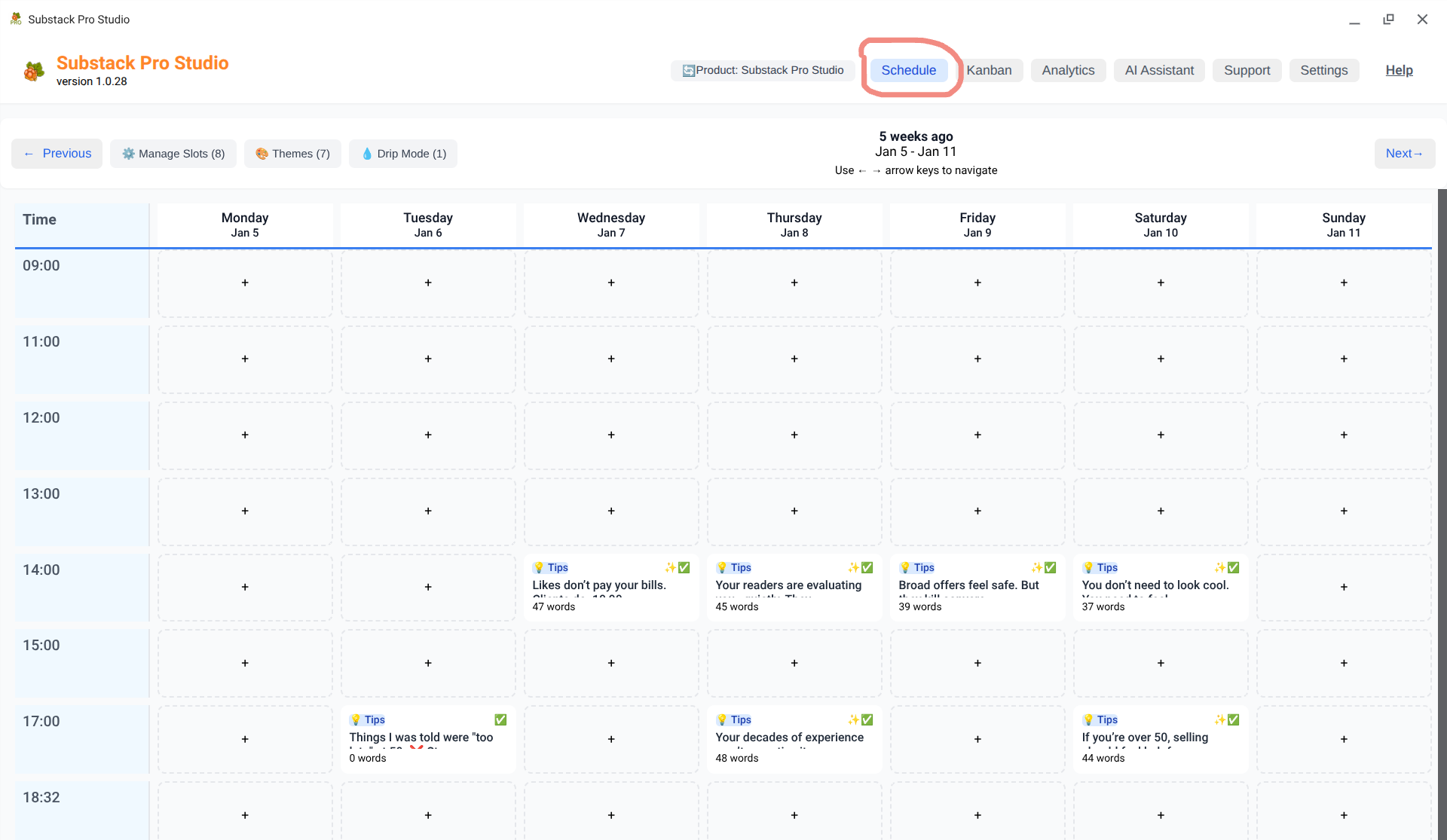Click the sparkle icon on Wednesday 14:00 post

[x=669, y=567]
